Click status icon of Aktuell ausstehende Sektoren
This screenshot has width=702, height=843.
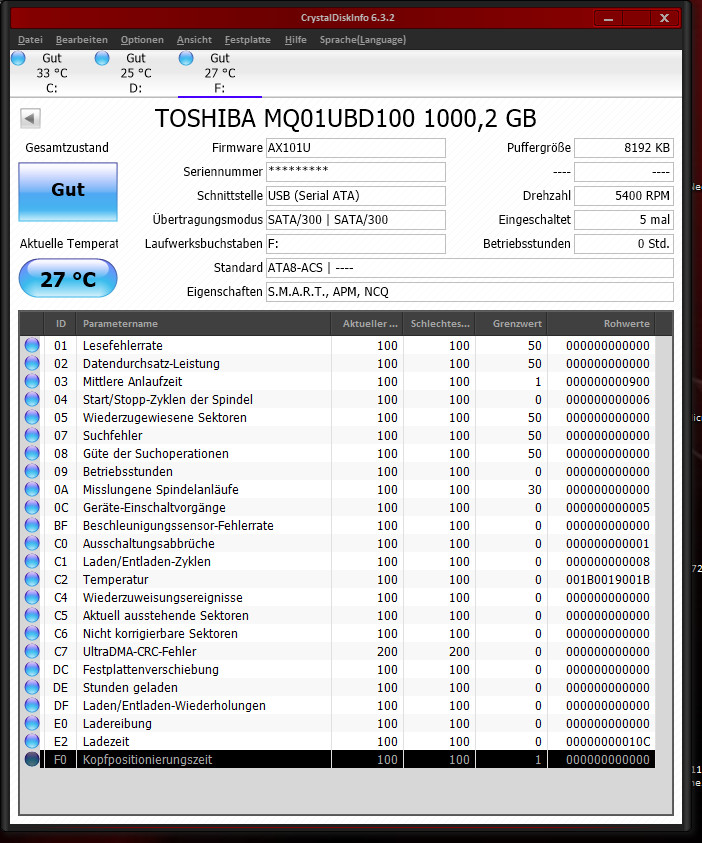click(32, 616)
